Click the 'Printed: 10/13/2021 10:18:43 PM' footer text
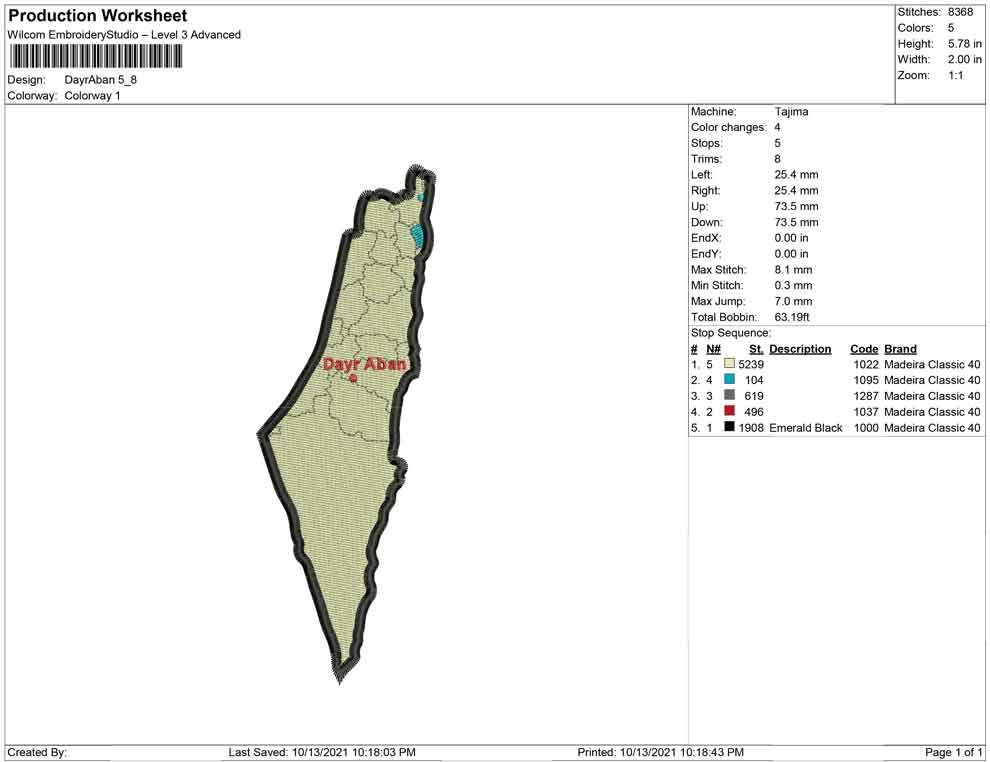Viewport: 990px width, 762px height. pos(660,752)
